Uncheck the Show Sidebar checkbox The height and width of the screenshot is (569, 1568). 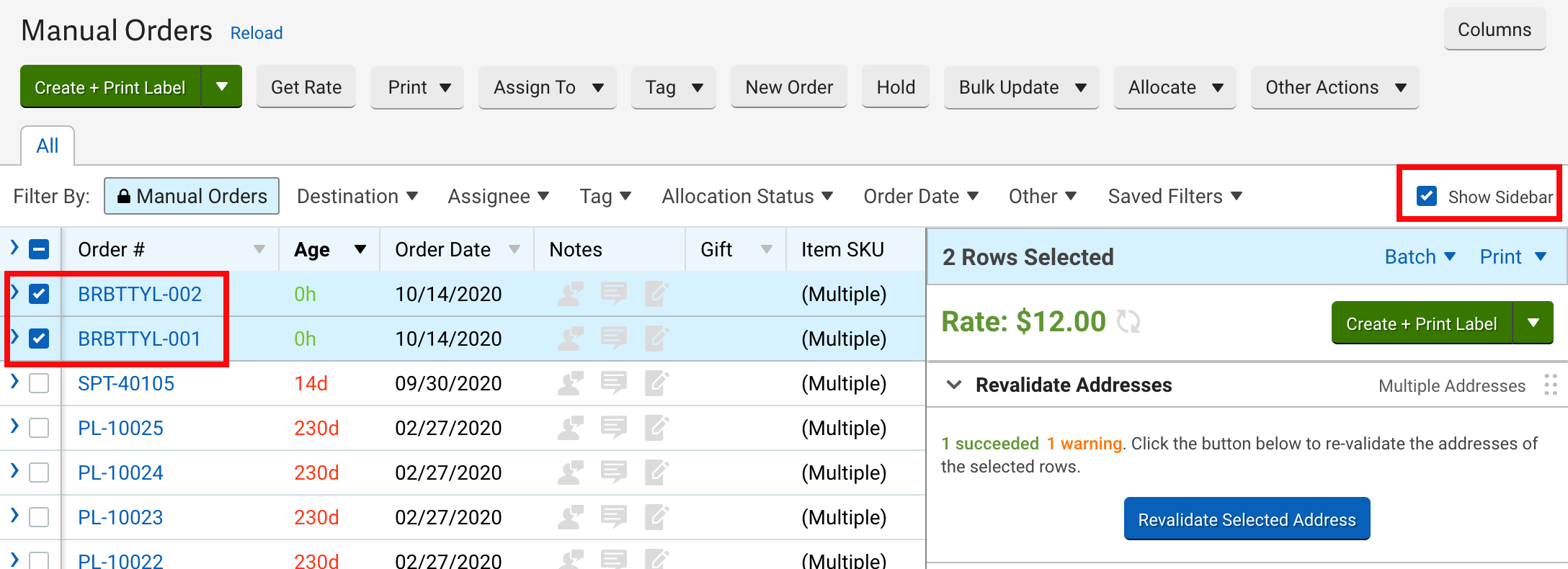tap(1427, 197)
